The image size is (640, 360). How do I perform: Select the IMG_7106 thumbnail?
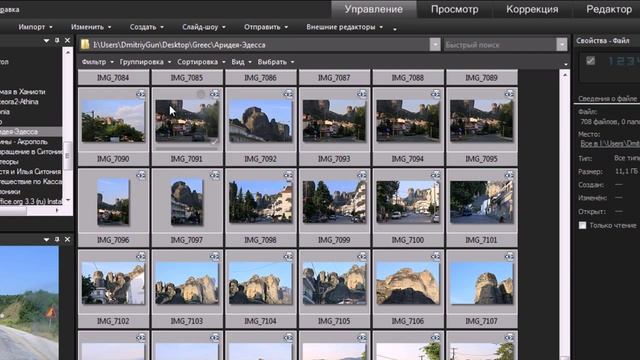click(x=408, y=284)
